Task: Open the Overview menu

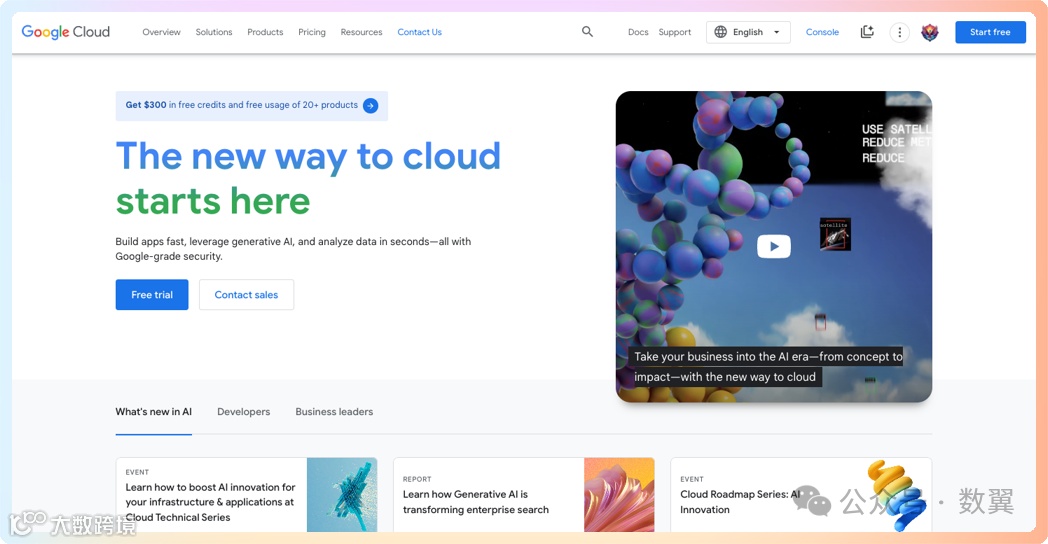Action: click(x=161, y=32)
